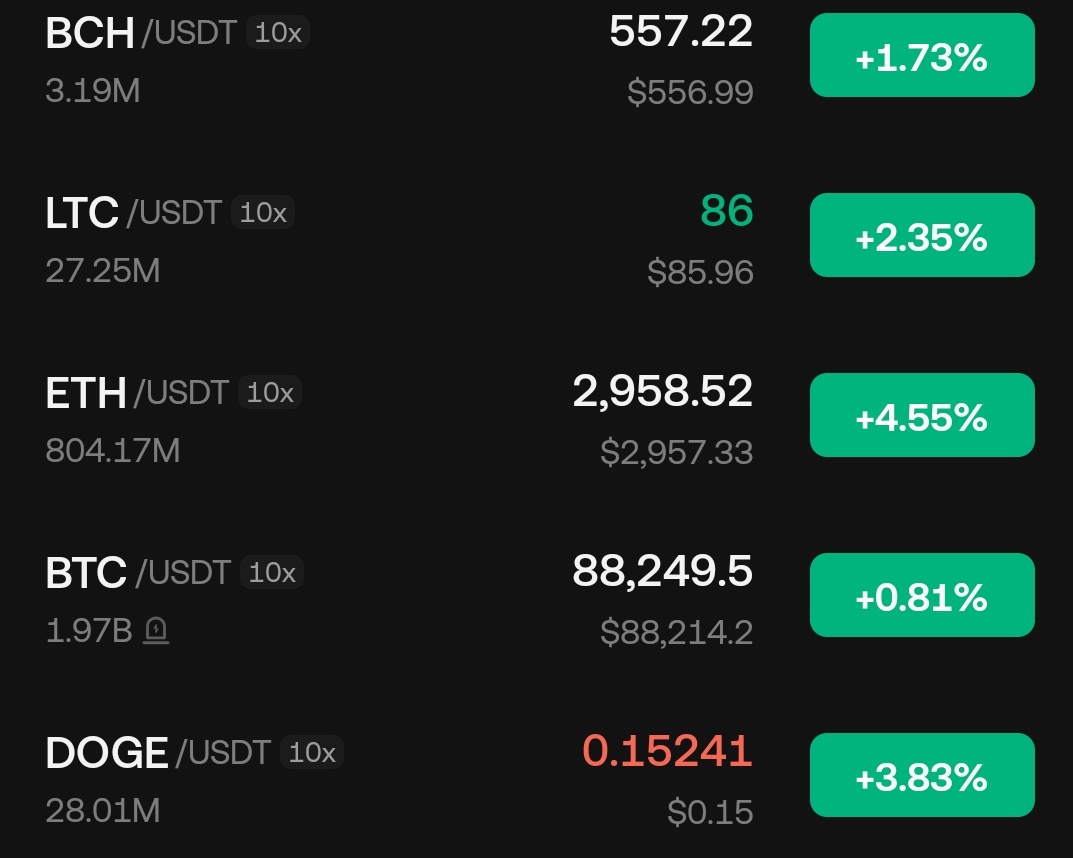Image resolution: width=1073 pixels, height=858 pixels.
Task: Open the DOGE/USDT pair name
Action: pos(157,753)
